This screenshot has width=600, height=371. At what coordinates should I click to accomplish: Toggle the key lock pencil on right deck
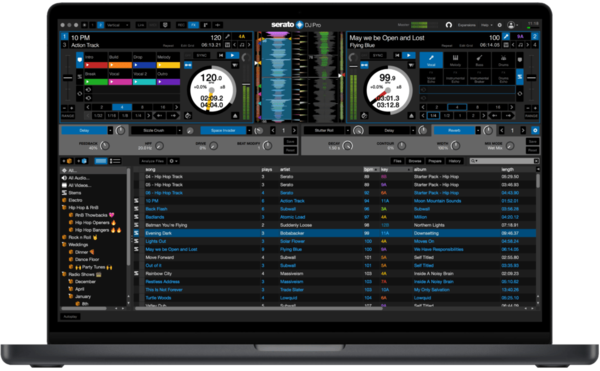tap(506, 37)
